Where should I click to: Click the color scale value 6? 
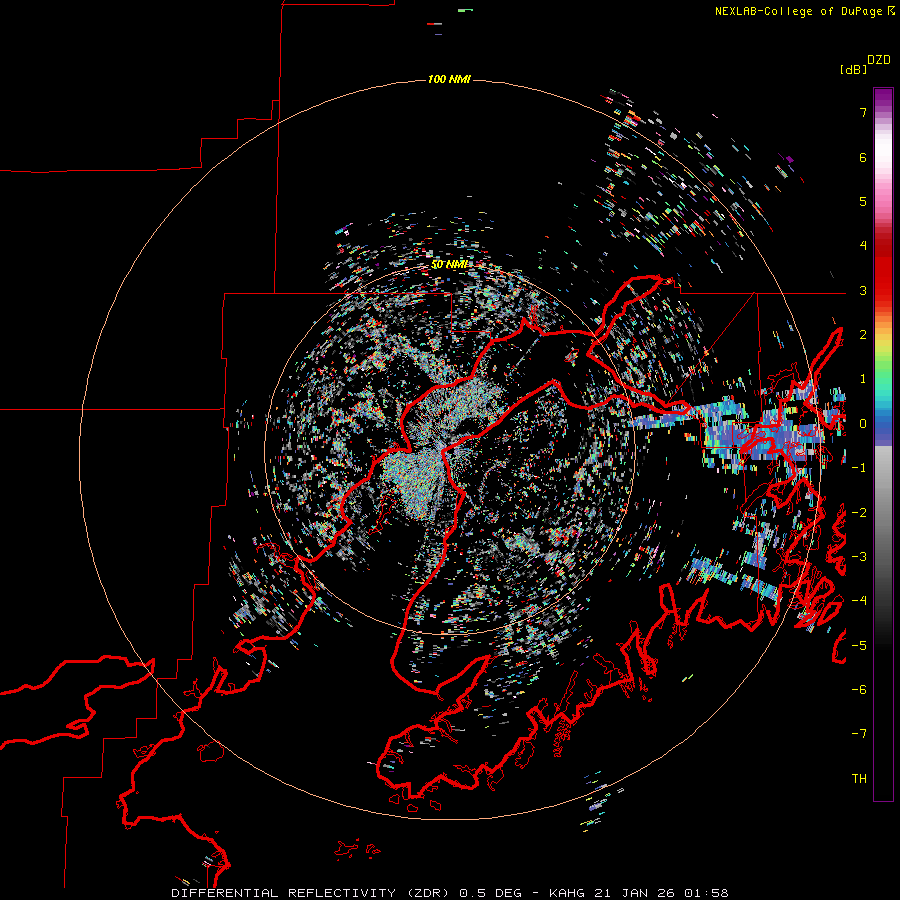tap(863, 157)
